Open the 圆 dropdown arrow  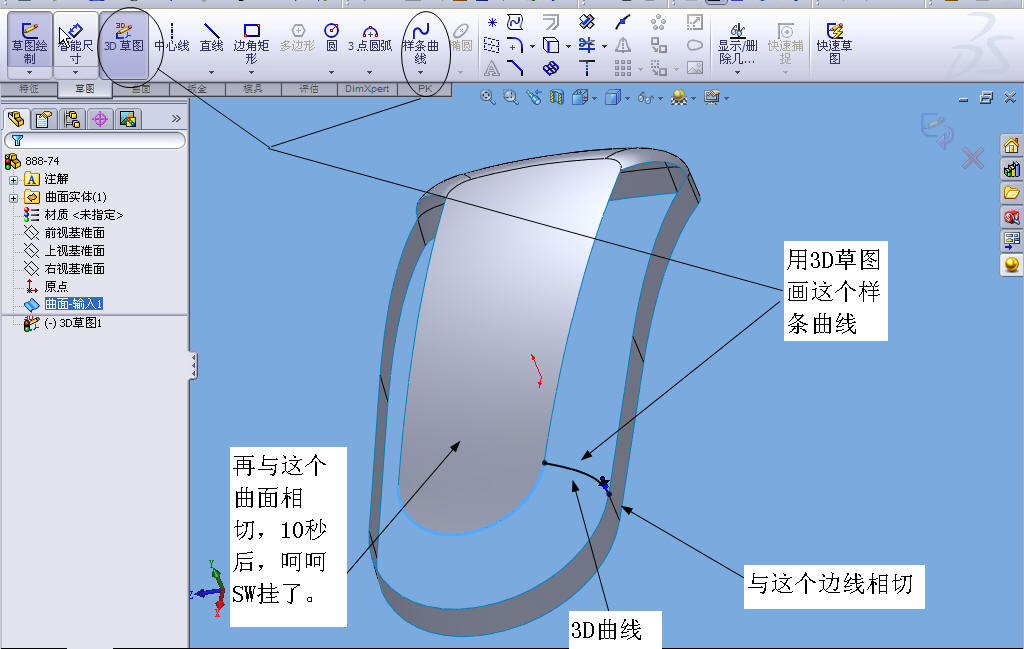click(x=332, y=72)
